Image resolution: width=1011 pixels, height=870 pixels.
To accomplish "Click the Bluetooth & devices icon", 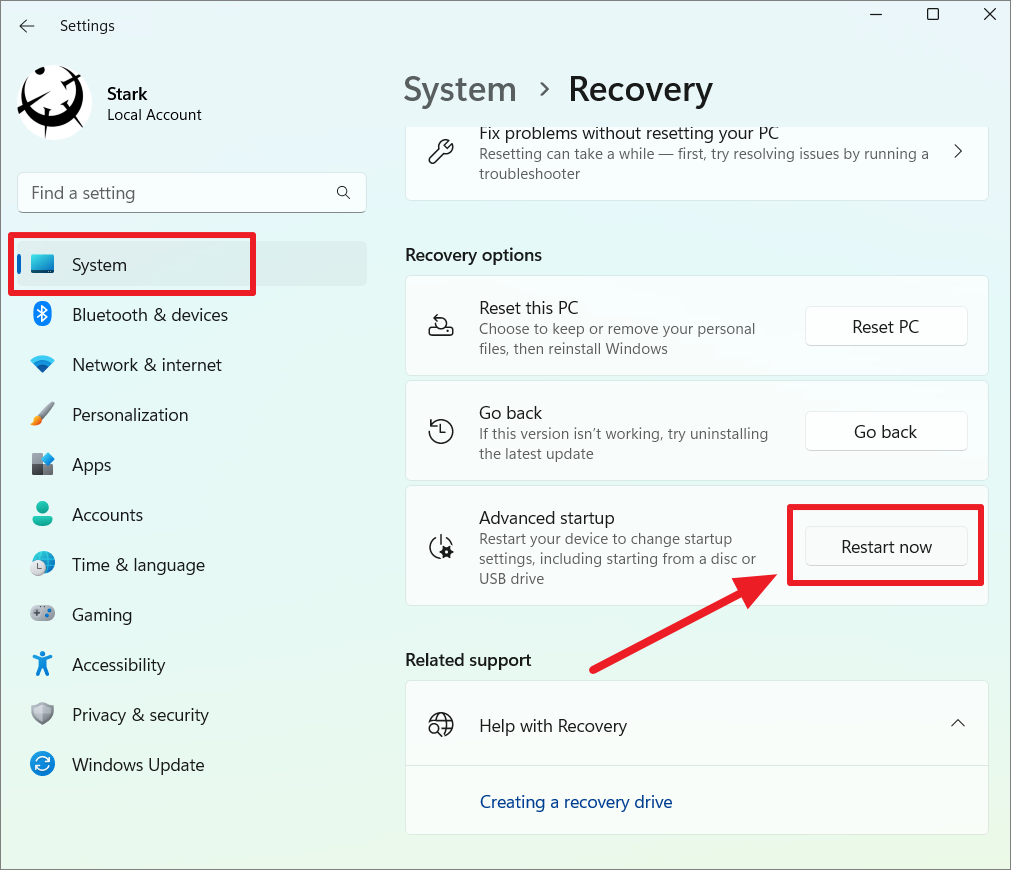I will 42,315.
